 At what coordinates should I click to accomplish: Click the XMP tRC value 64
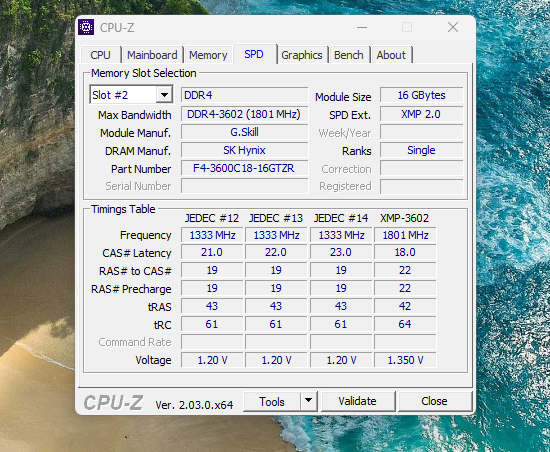pos(405,324)
